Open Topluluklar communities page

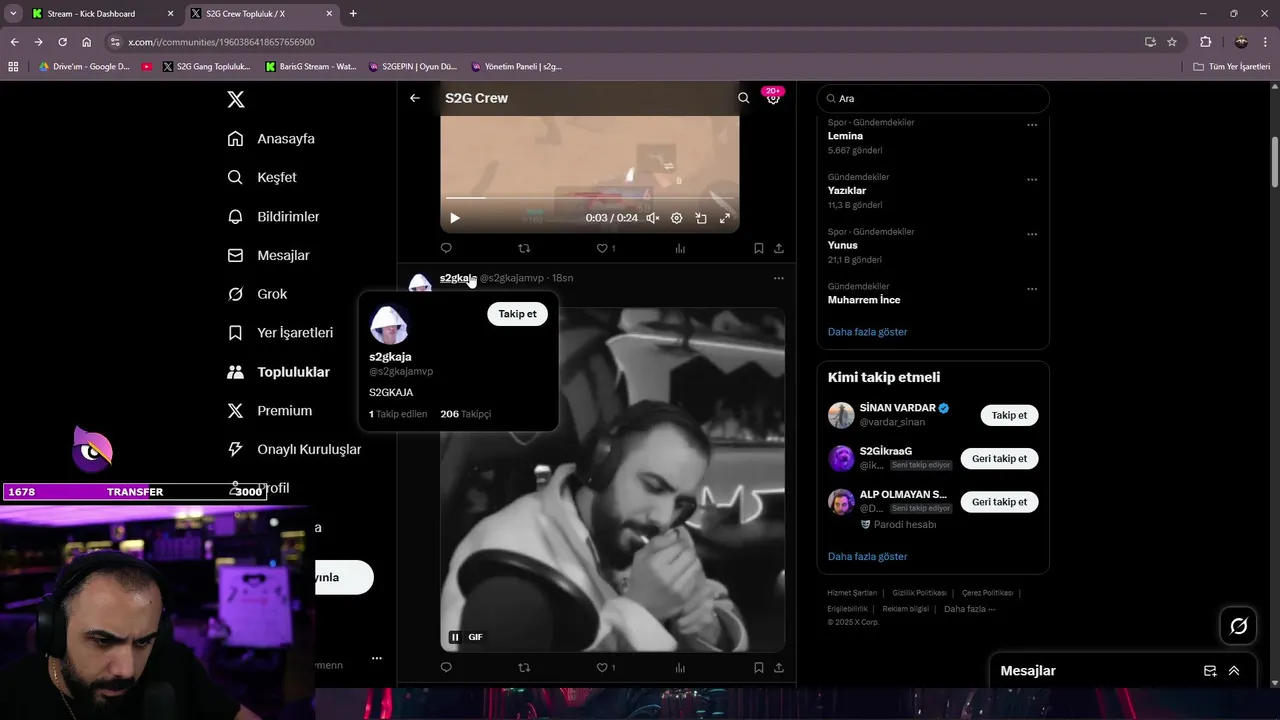pos(278,372)
